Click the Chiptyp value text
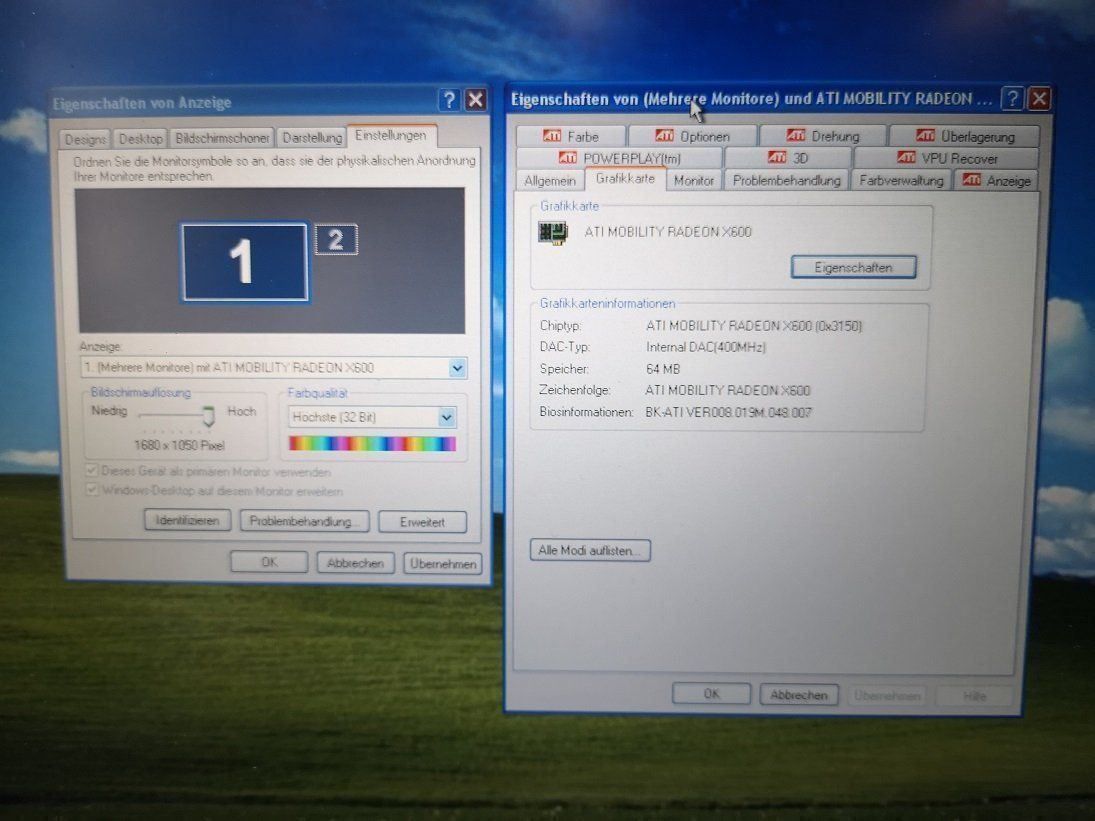This screenshot has height=821, width=1095. [x=754, y=326]
